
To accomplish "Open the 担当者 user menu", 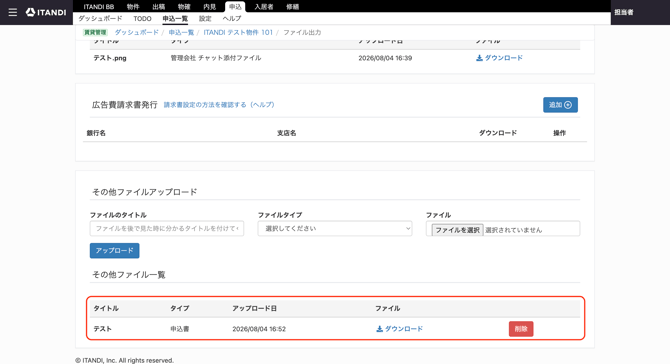I will pos(624,12).
